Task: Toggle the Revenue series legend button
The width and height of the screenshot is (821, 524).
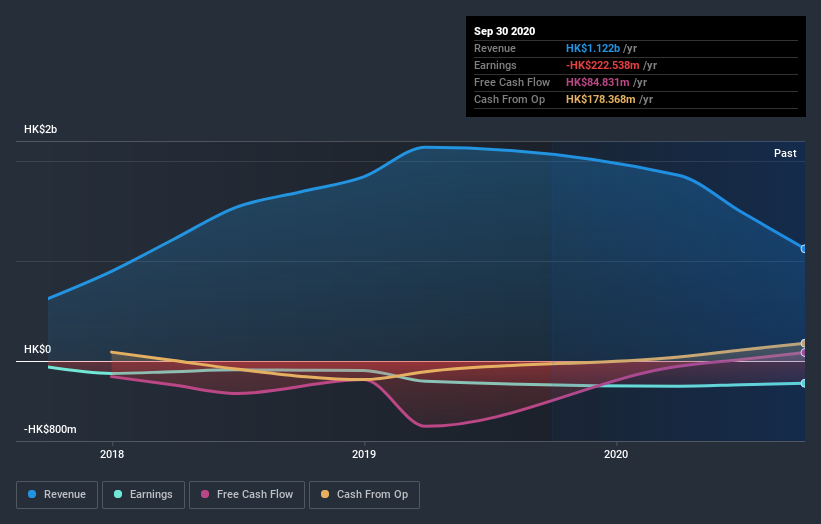Action: pyautogui.click(x=57, y=495)
